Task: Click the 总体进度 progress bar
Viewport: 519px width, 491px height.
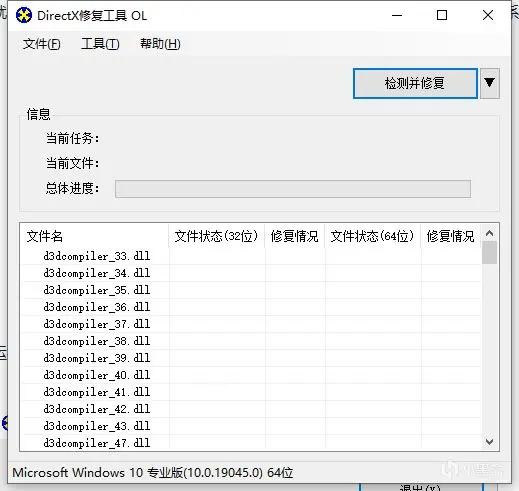Action: coord(293,189)
